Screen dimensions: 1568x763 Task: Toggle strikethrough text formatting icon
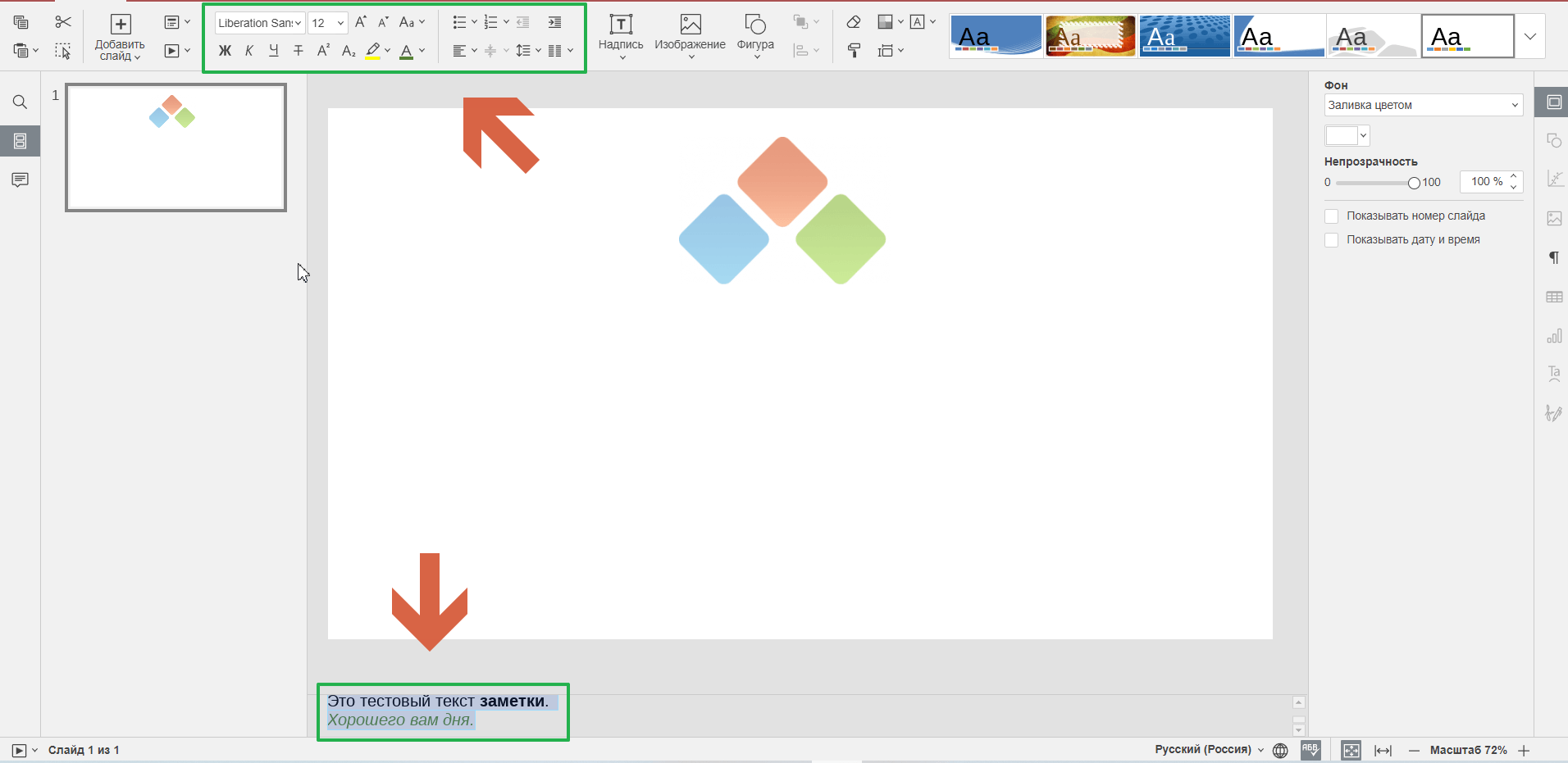coord(299,51)
